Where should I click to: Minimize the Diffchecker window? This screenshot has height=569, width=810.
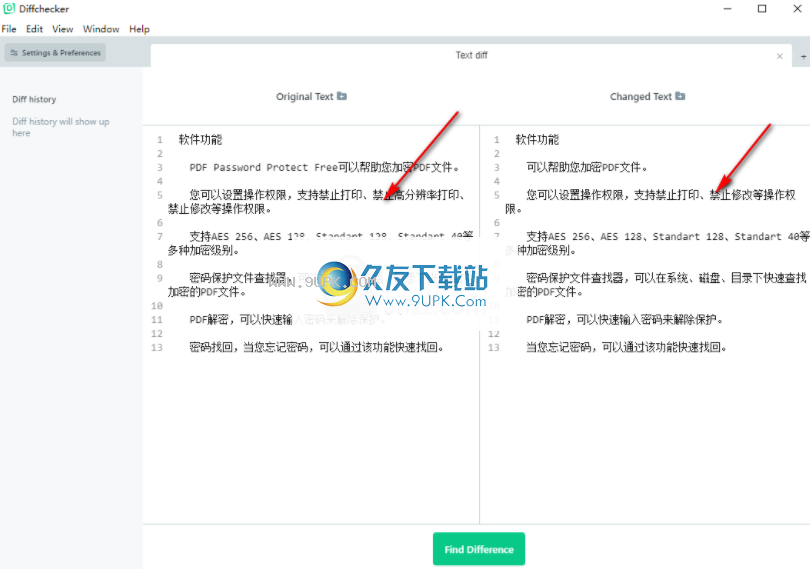(x=727, y=9)
